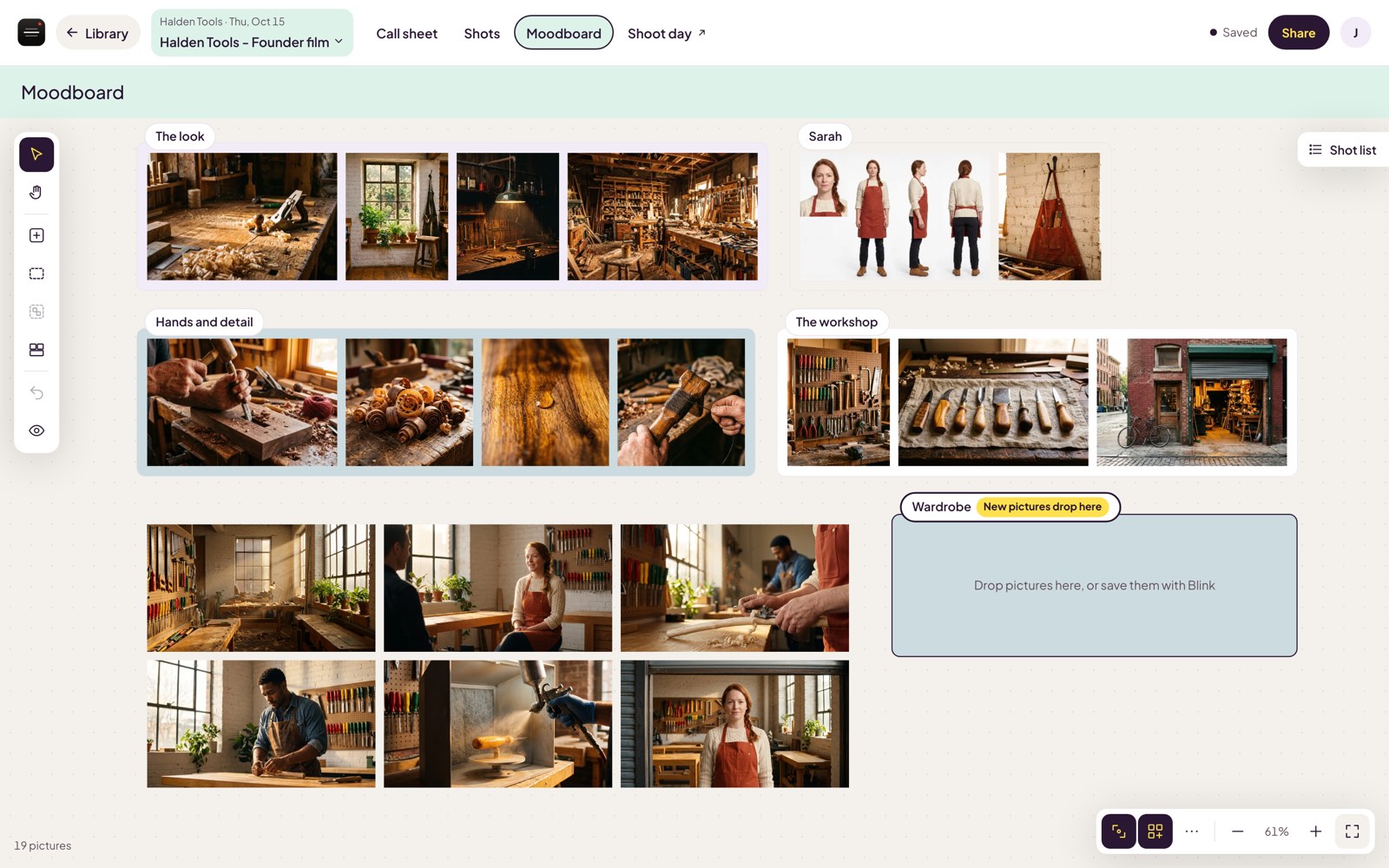Image resolution: width=1389 pixels, height=868 pixels.
Task: Select 'The look' section label
Action: [x=180, y=136]
